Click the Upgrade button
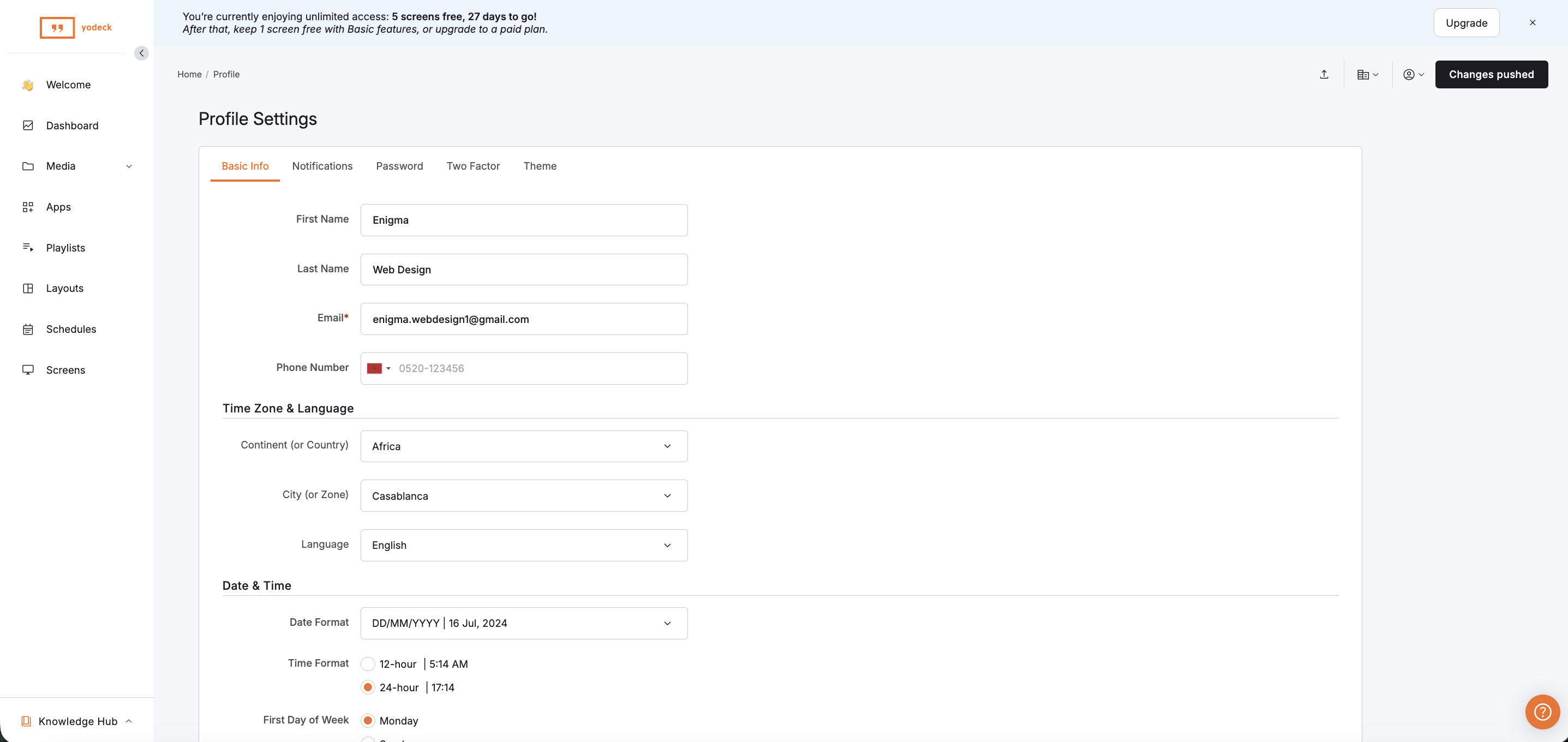Screen dimensions: 1568x742 click(1466, 22)
